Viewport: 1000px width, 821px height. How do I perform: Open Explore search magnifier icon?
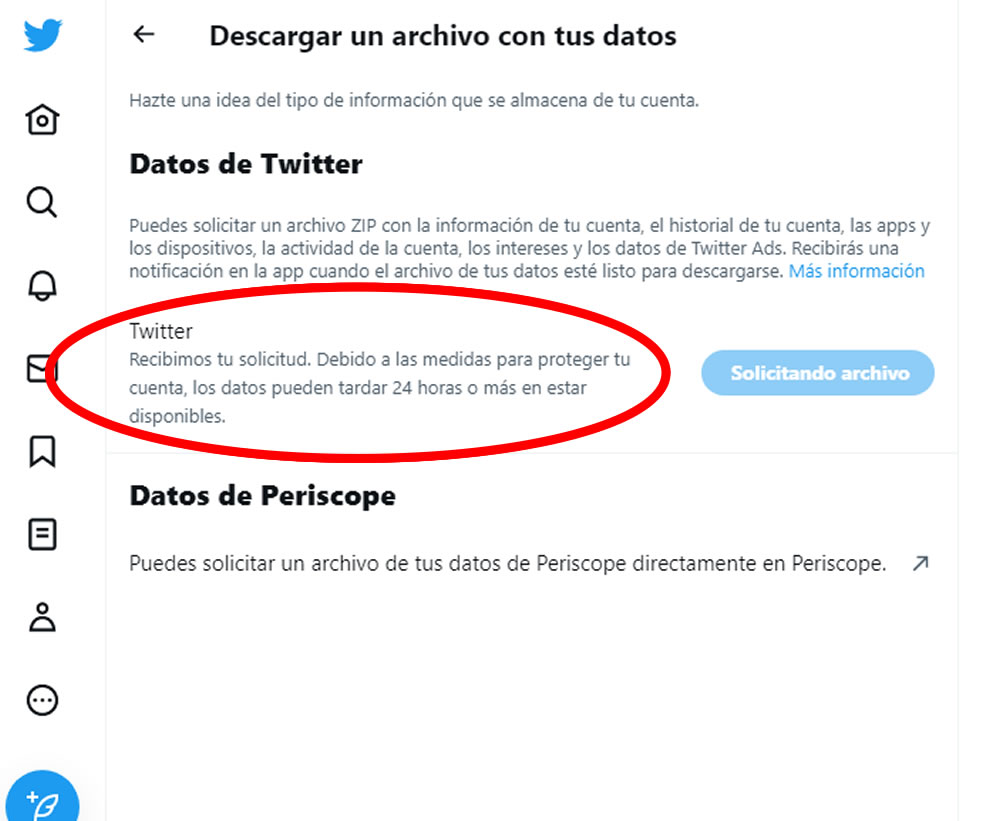[x=42, y=202]
